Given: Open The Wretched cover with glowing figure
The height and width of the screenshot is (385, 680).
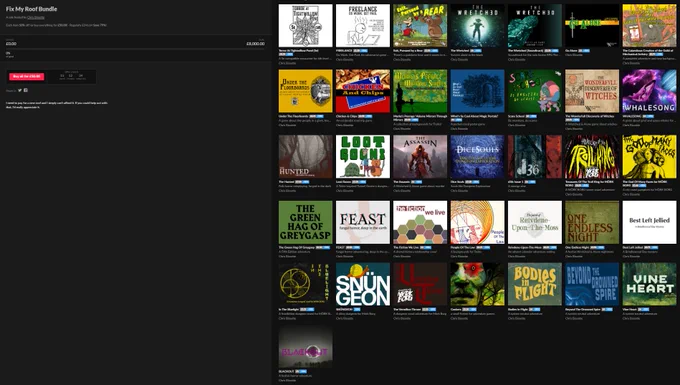Looking at the screenshot, I should 477,26.
